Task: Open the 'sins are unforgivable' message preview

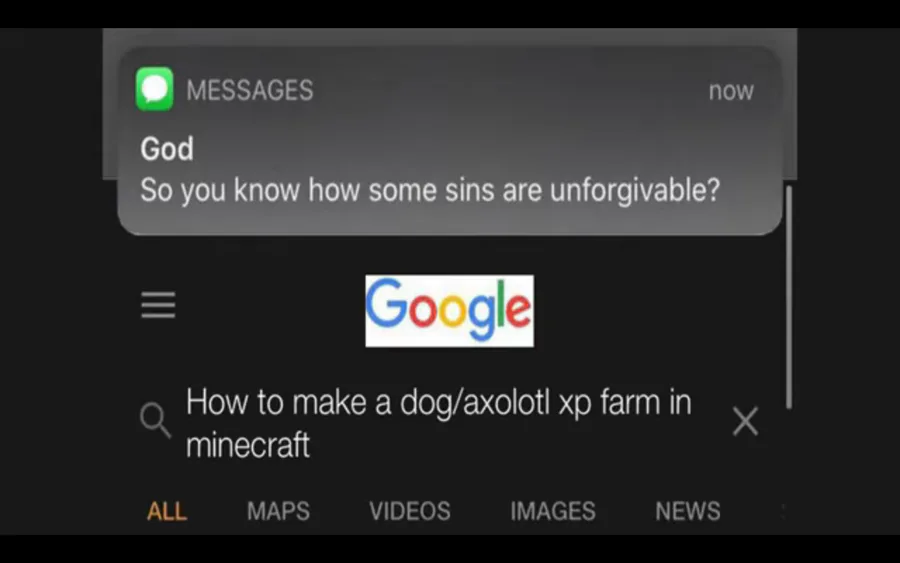Action: pos(430,190)
